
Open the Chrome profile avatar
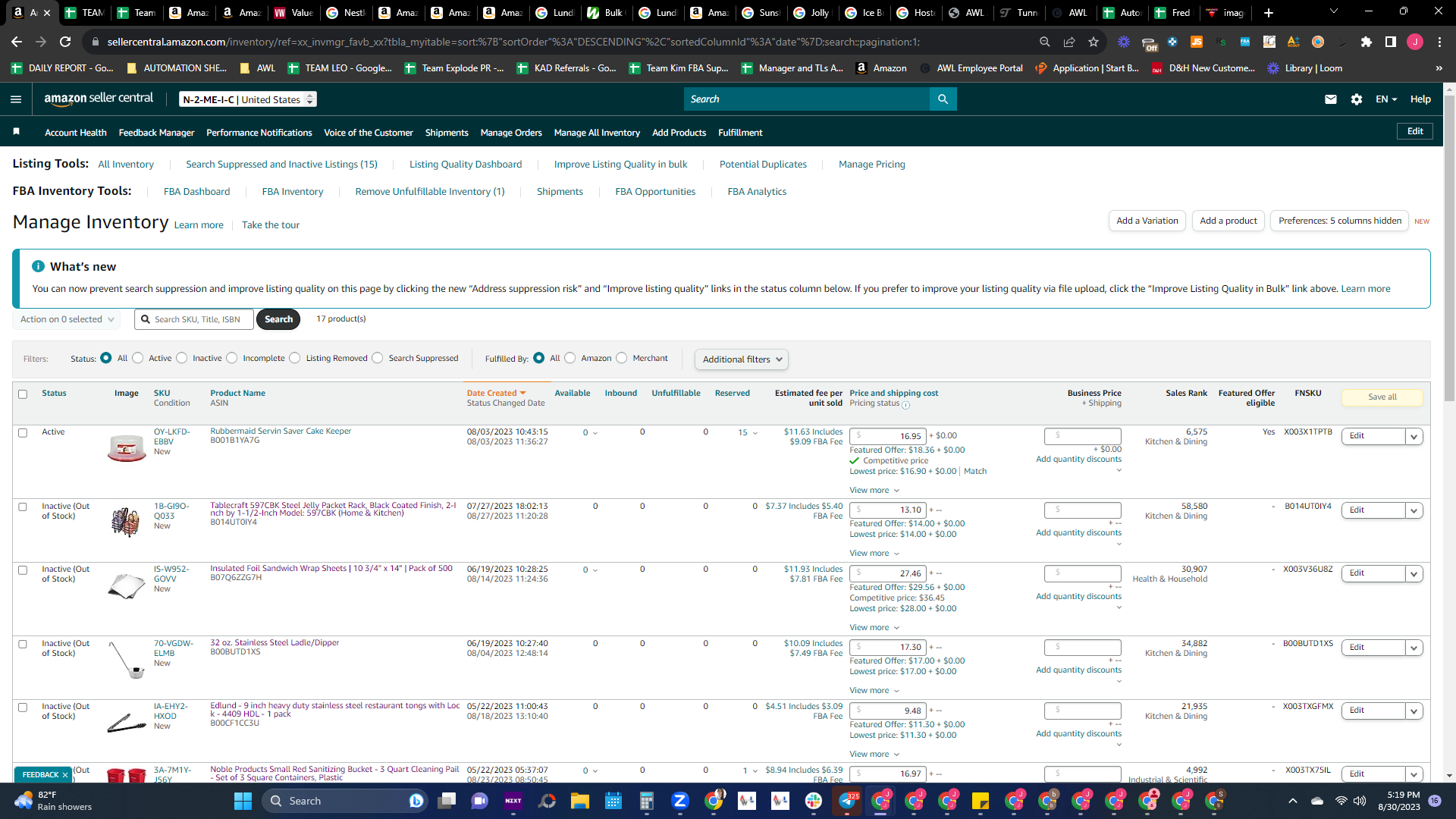click(1415, 42)
